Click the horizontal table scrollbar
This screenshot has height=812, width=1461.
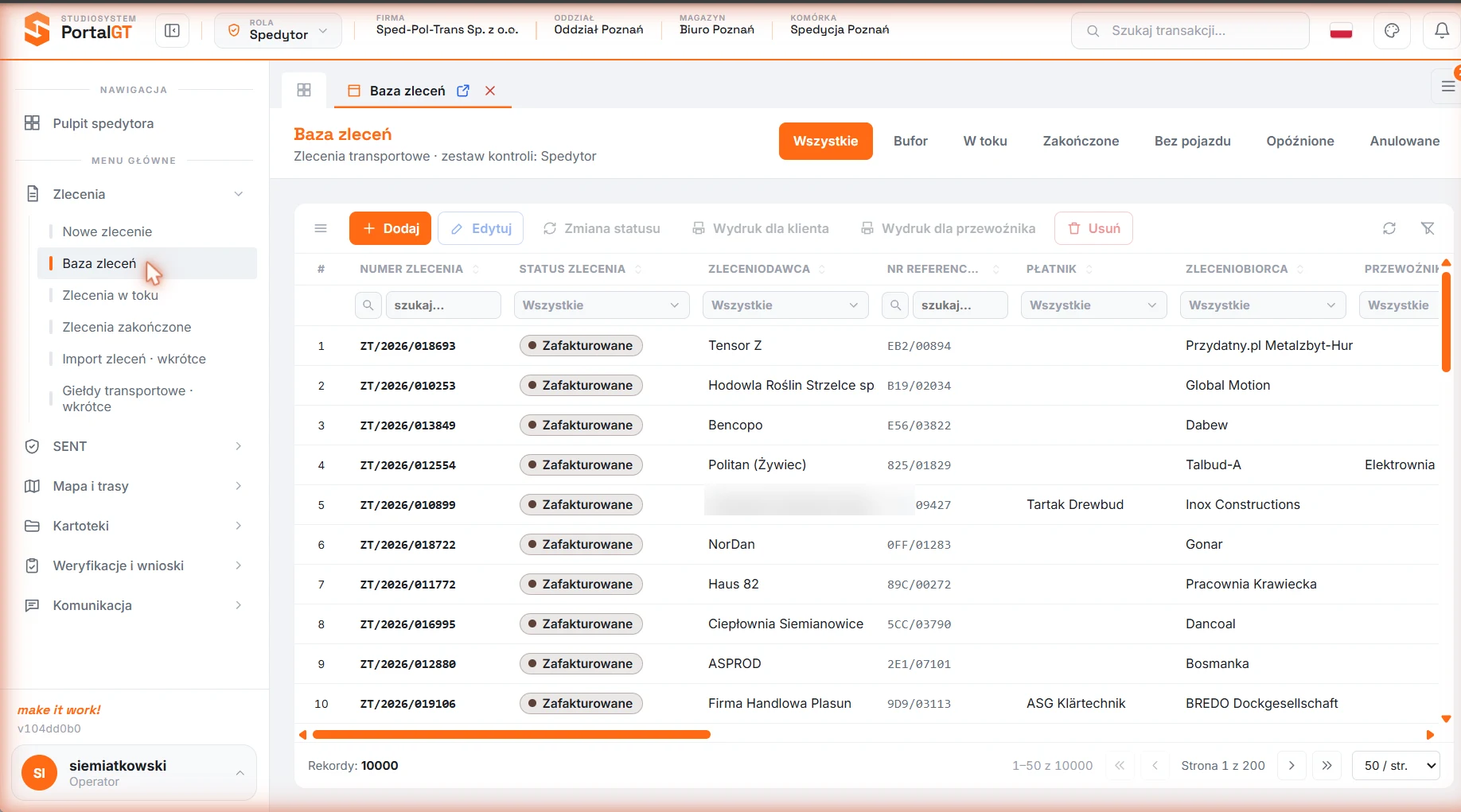[x=511, y=735]
